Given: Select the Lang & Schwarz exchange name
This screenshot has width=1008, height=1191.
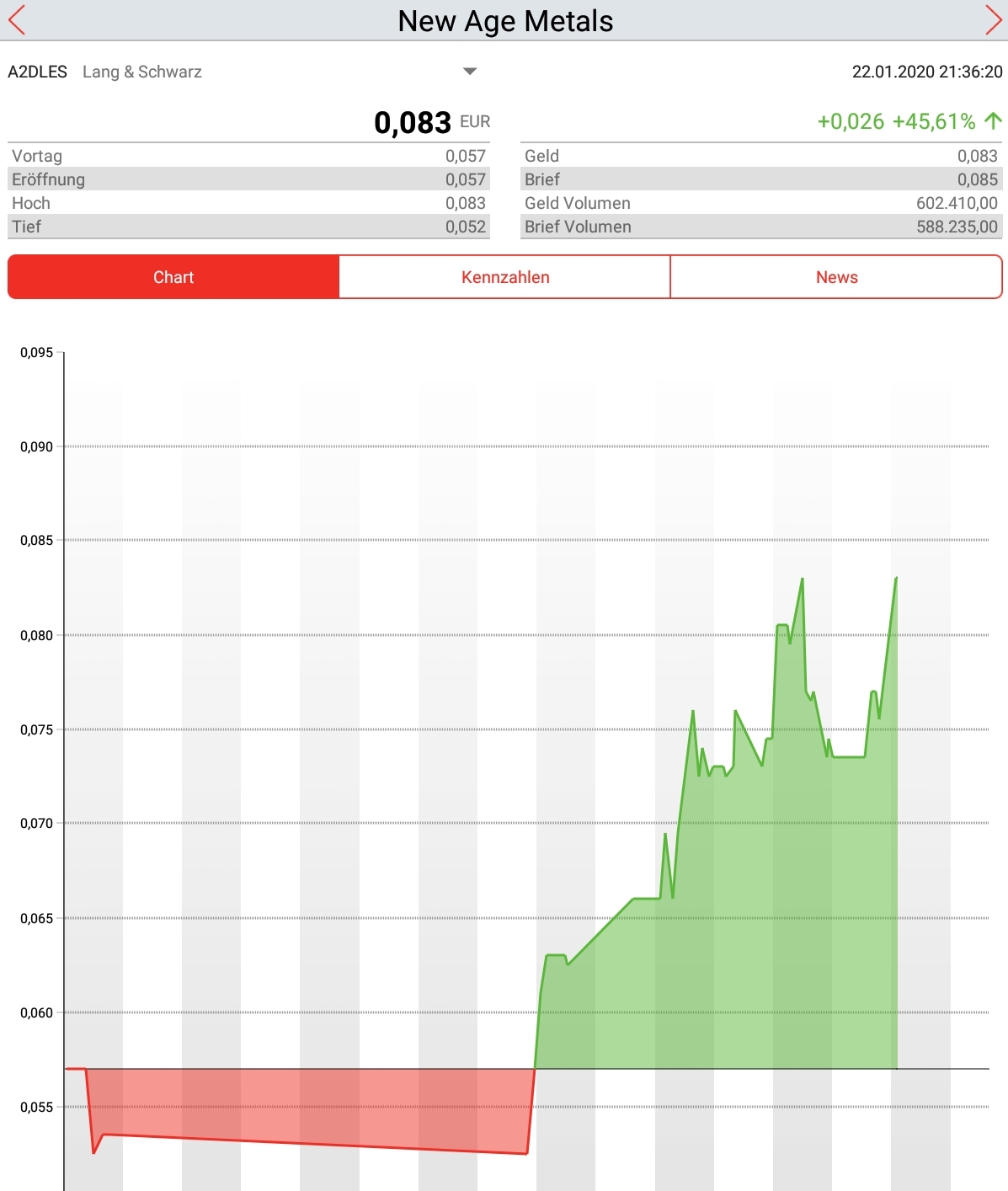Looking at the screenshot, I should coord(142,72).
